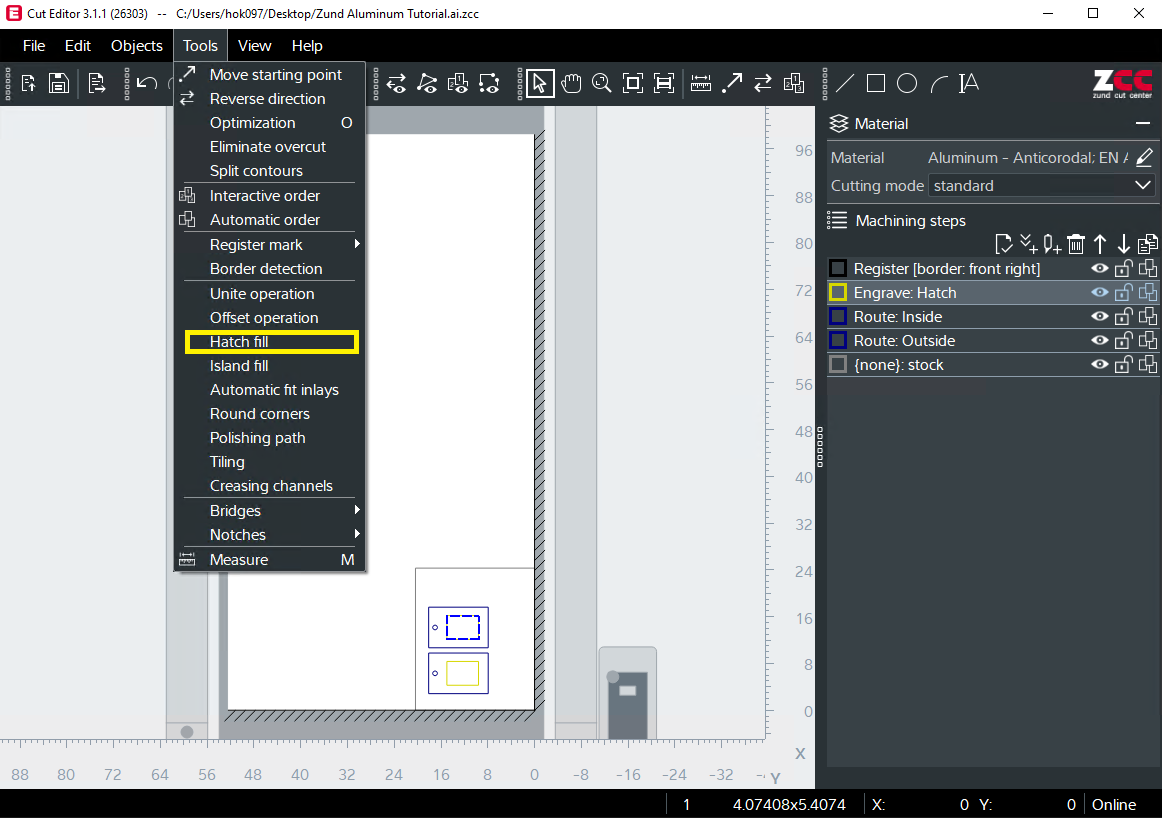The width and height of the screenshot is (1162, 818).
Task: Select the text tool icon
Action: 968,83
